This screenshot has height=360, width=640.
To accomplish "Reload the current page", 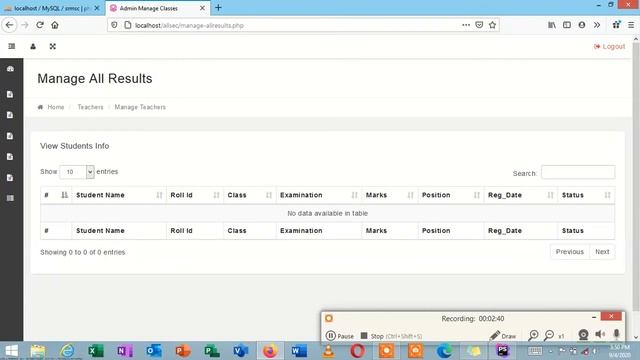I will (x=40, y=25).
